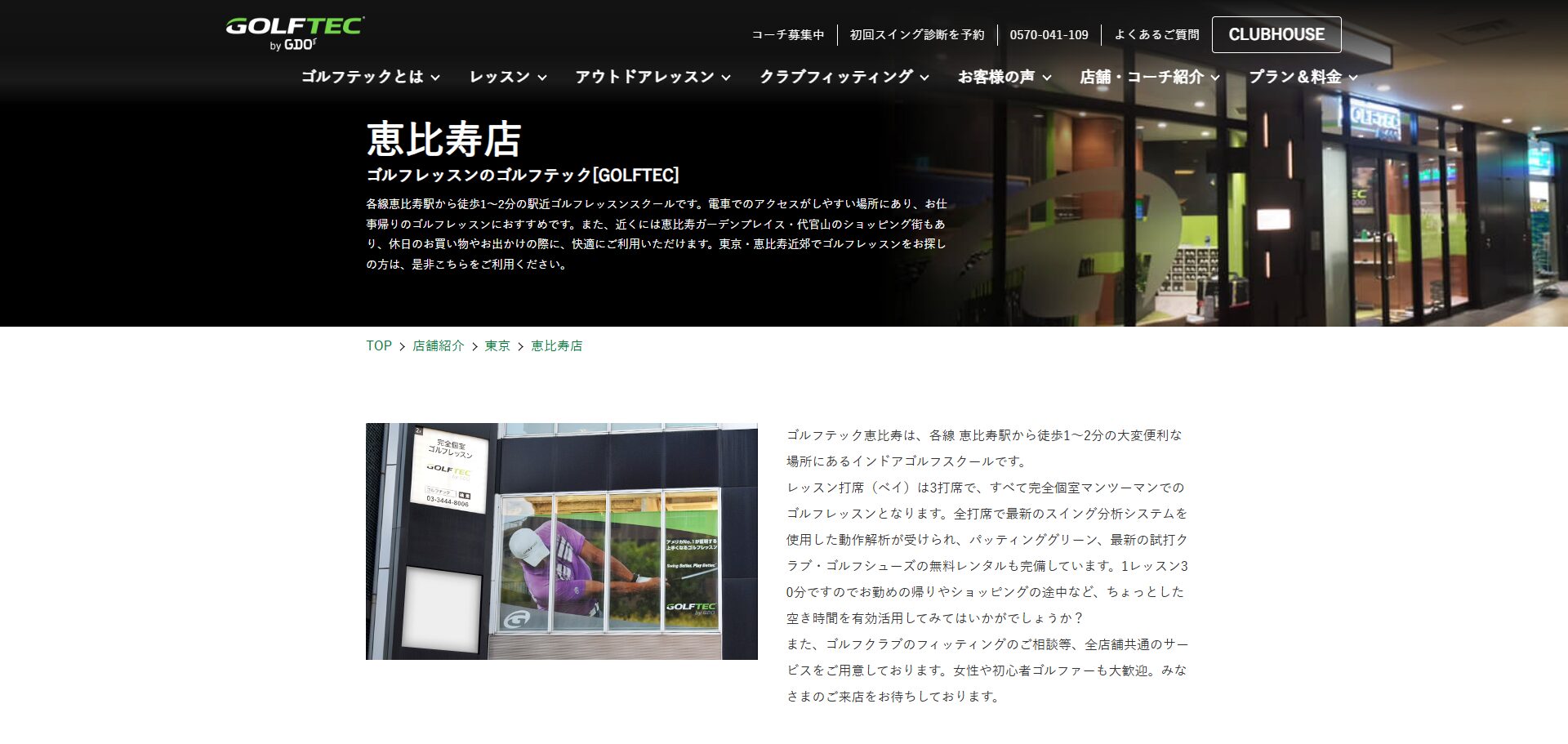
Task: Open よくあるご質問 FAQ link
Action: point(1156,34)
